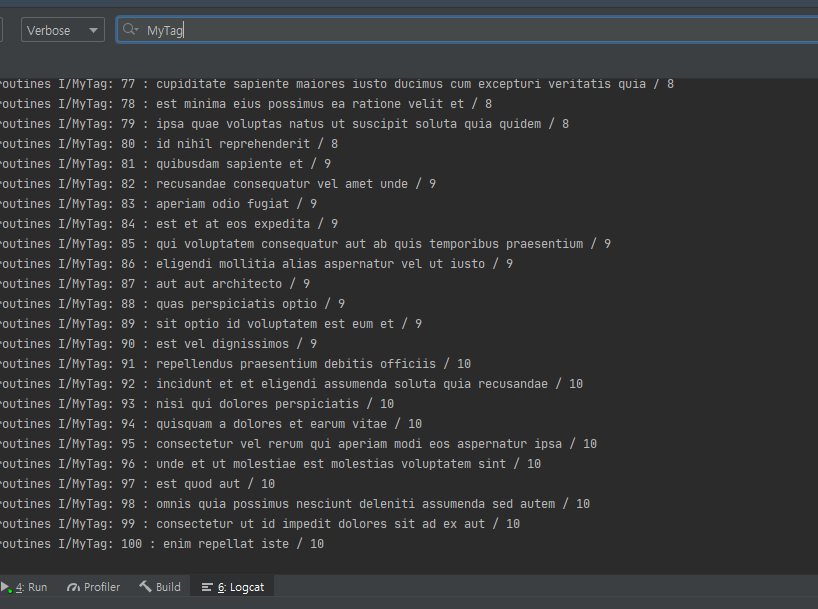Select log line 87 aut aut architecto
This screenshot has height=609, width=818.
point(155,284)
